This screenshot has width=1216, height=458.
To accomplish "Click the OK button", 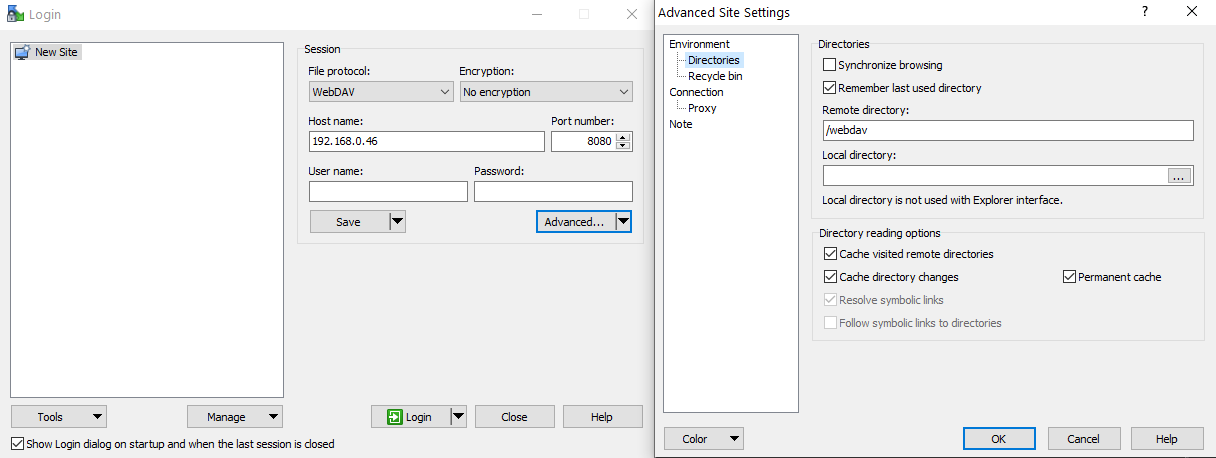I will [x=998, y=439].
